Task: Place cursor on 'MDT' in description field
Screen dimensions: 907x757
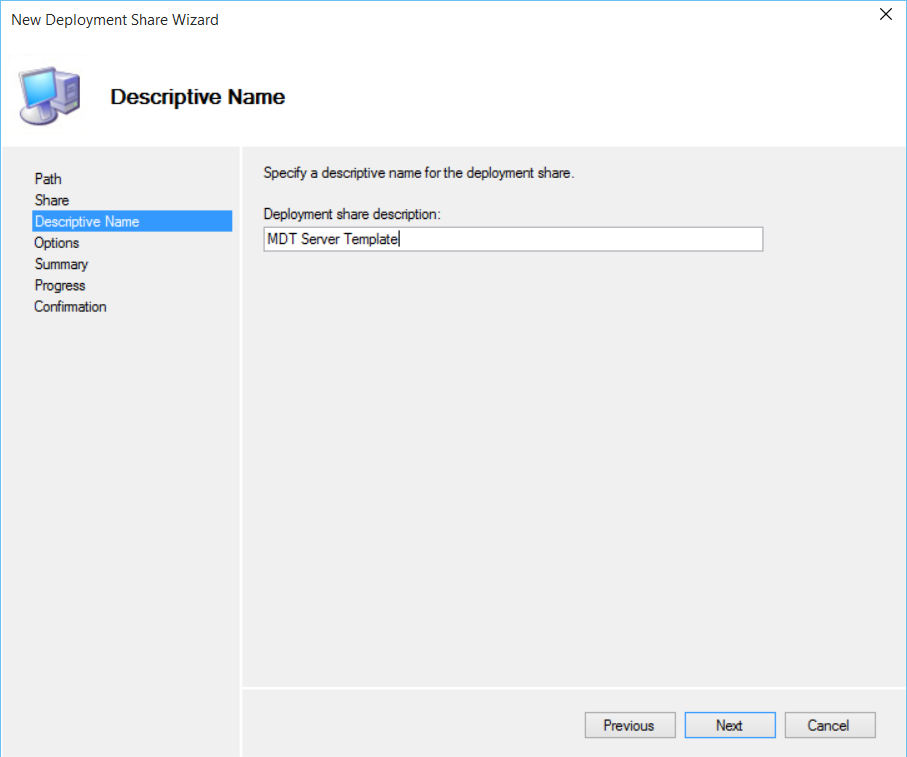Action: [280, 239]
